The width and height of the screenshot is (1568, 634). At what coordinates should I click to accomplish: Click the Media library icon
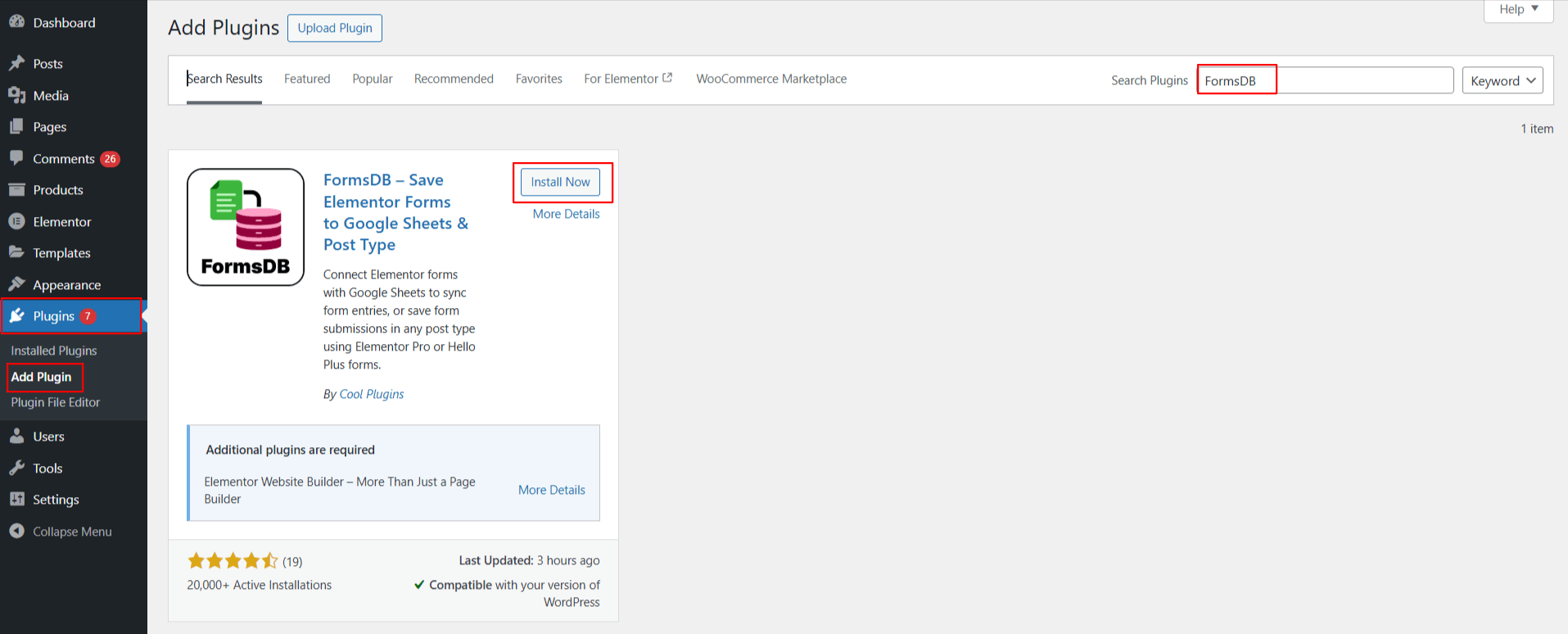(16, 96)
